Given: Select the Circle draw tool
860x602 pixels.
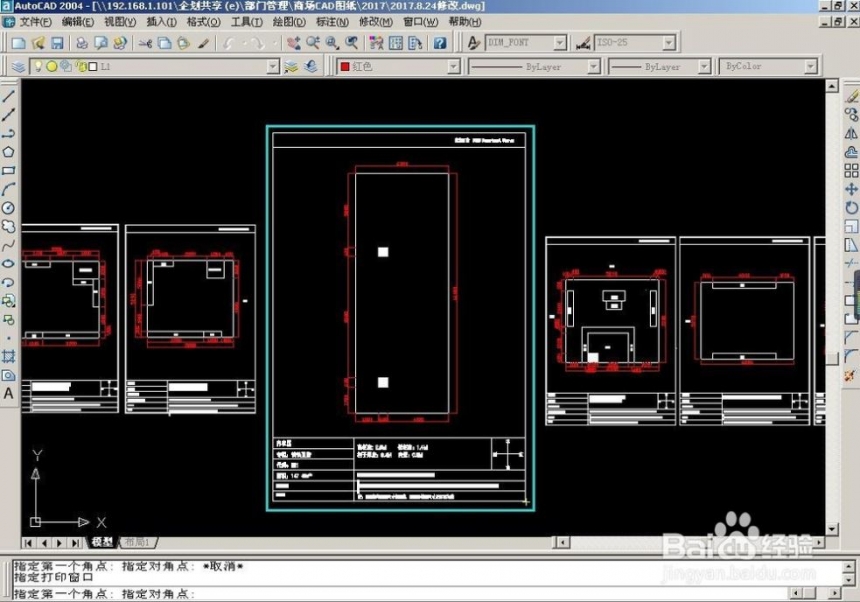Looking at the screenshot, I should [9, 208].
